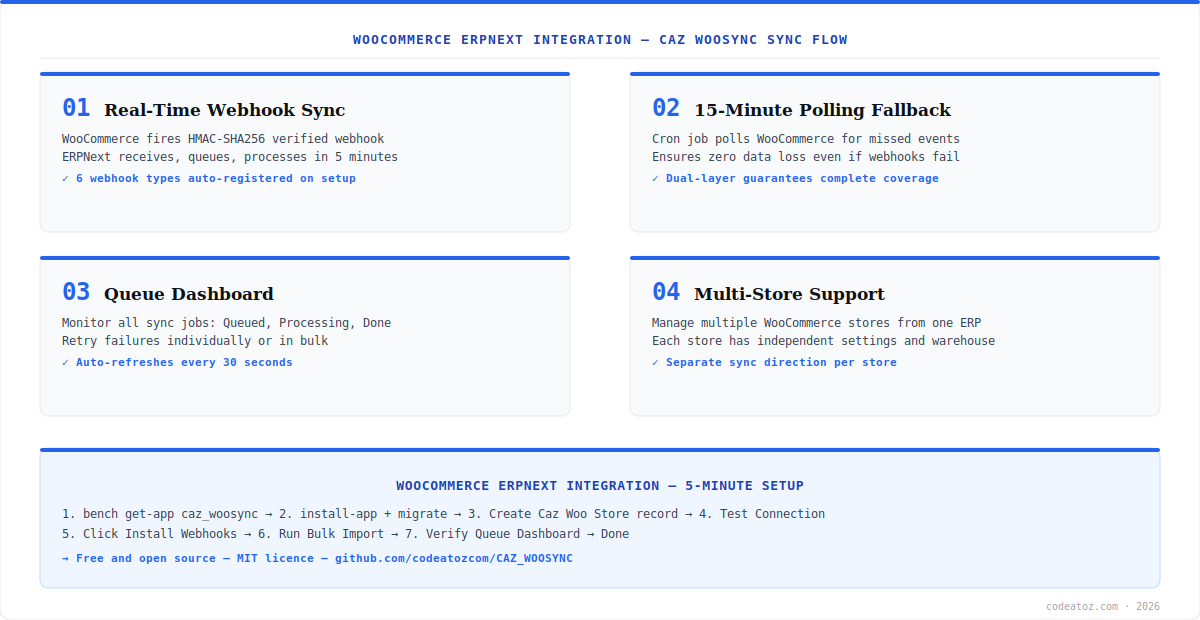This screenshot has height=620, width=1200.
Task: Click the 'codeatoz.com · 2026' footer
Action: click(x=1103, y=606)
